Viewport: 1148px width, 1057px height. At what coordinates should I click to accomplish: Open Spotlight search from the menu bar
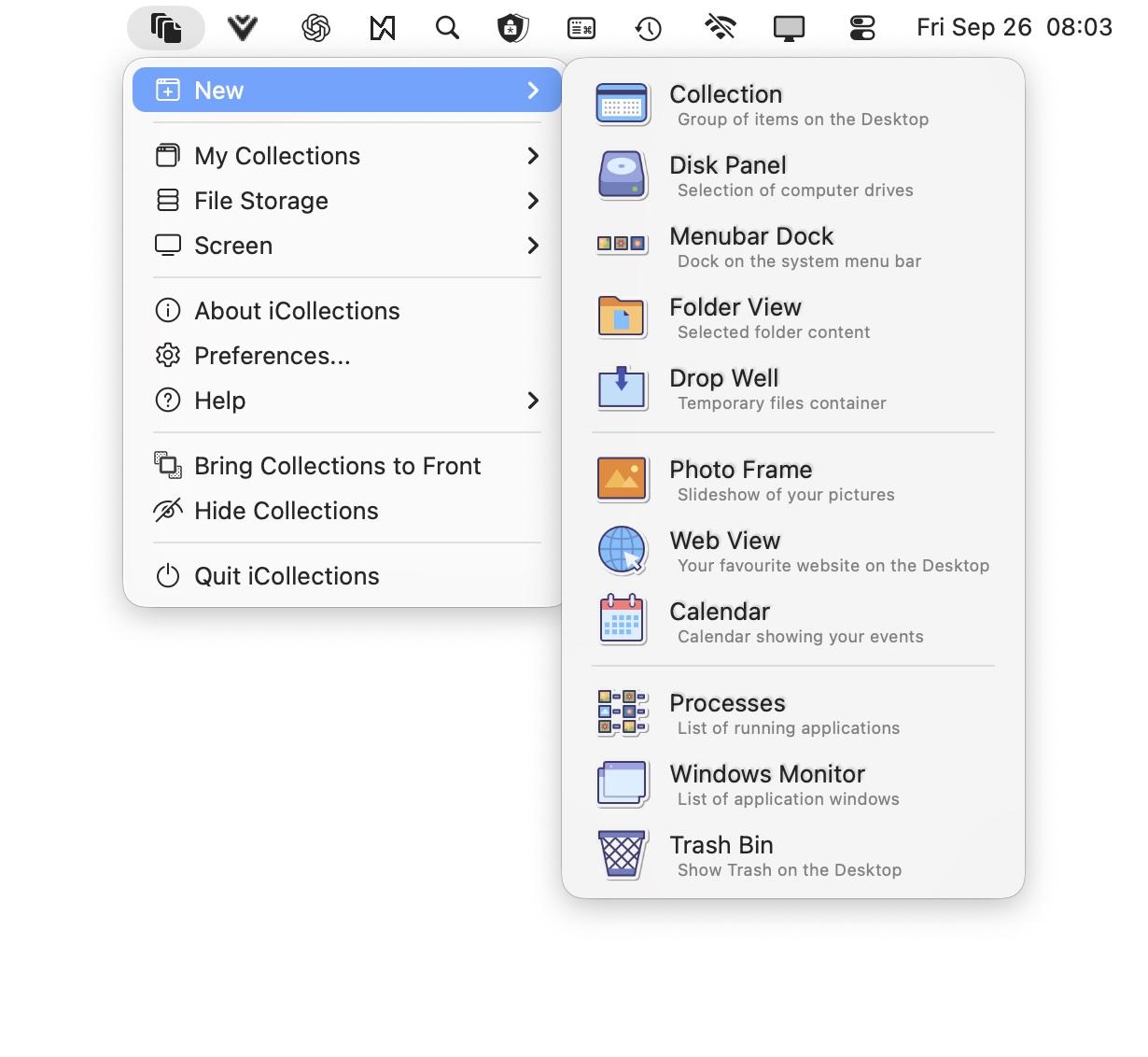(x=447, y=27)
